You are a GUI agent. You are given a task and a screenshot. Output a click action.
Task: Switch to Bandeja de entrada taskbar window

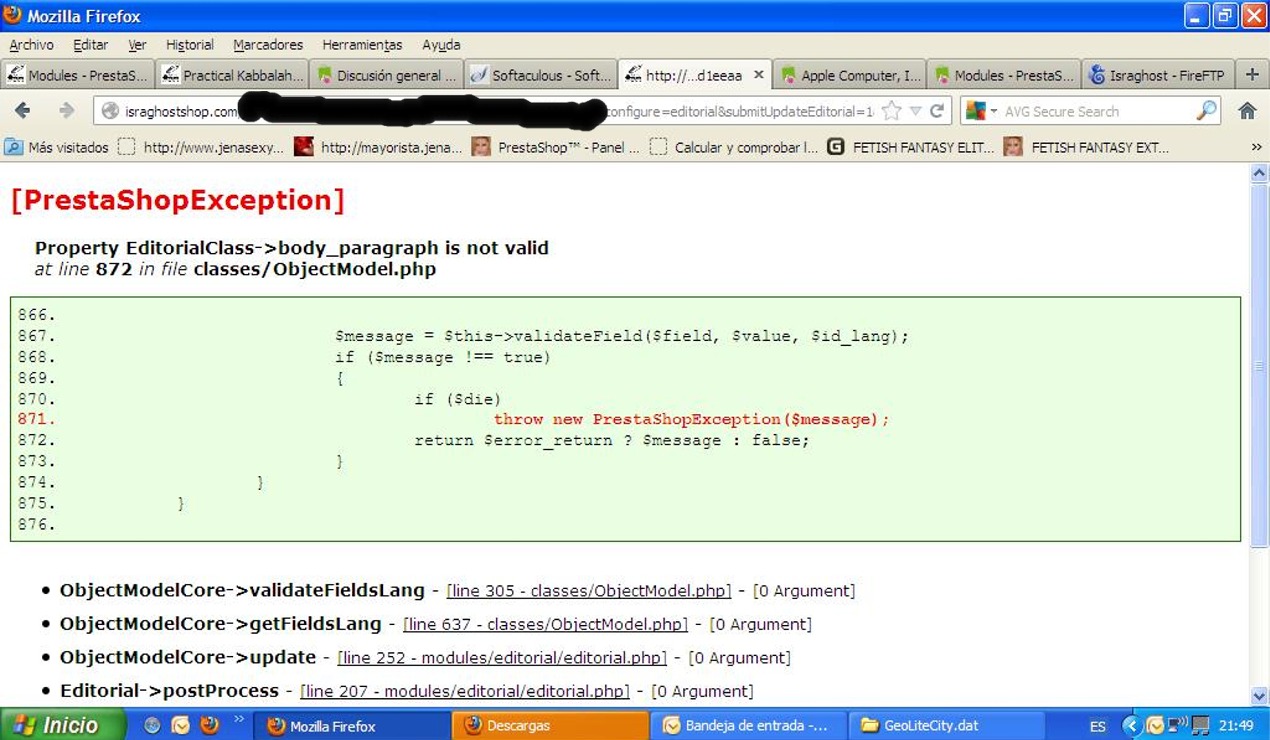pos(747,726)
